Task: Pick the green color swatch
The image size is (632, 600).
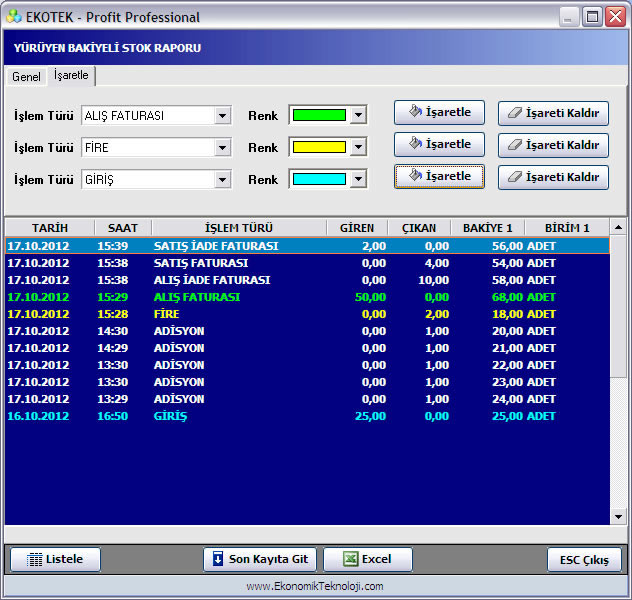Action: 319,115
